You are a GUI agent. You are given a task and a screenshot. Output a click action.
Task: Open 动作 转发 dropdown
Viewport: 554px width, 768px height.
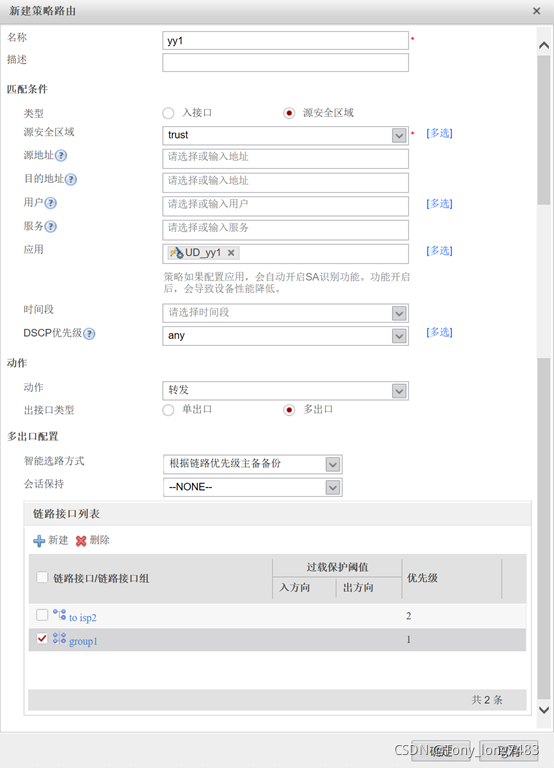pyautogui.click(x=399, y=391)
